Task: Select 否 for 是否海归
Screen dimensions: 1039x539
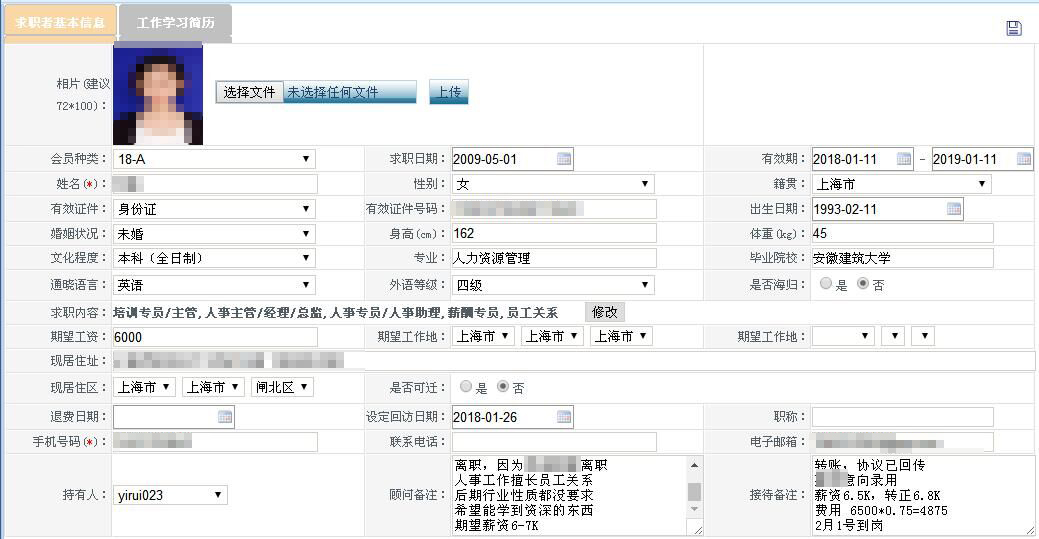Action: point(863,283)
